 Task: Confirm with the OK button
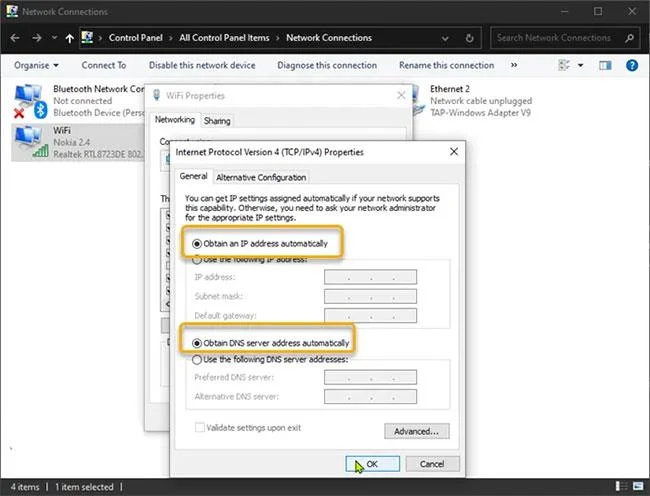373,464
